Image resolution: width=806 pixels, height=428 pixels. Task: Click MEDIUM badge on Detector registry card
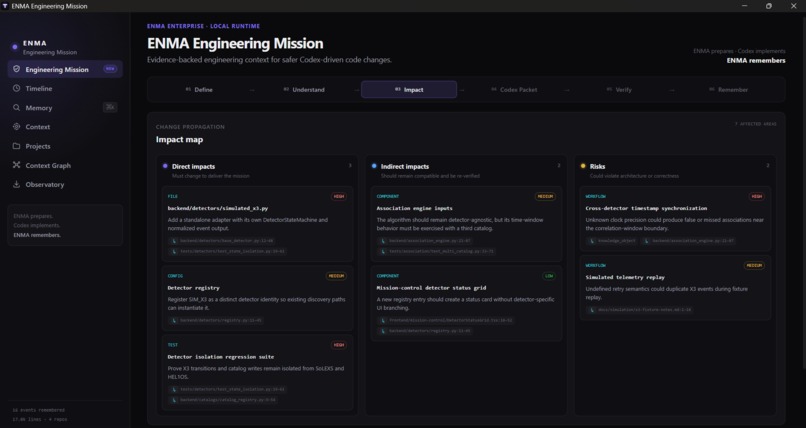[x=336, y=276]
